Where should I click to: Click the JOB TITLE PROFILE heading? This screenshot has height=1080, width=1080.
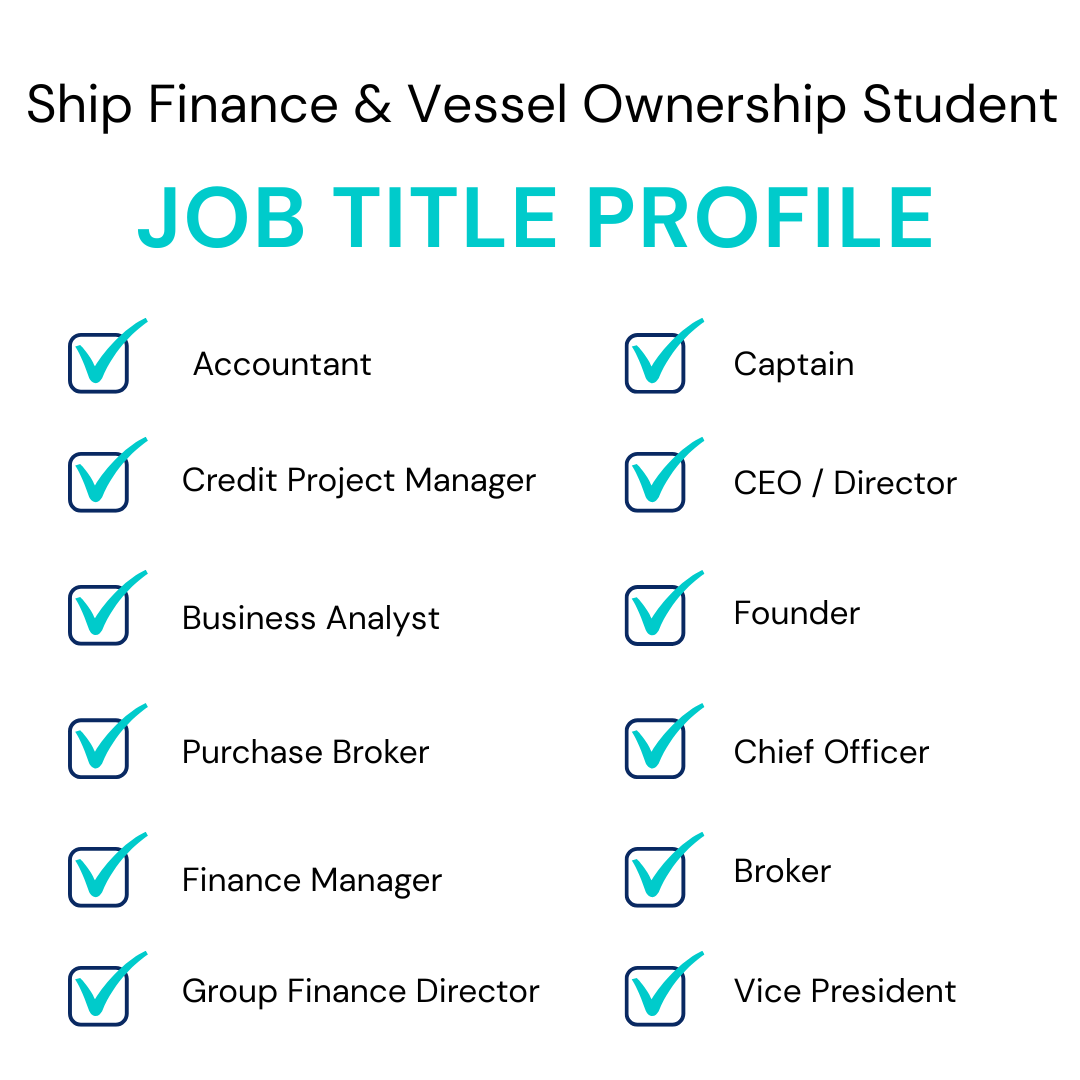tap(536, 218)
